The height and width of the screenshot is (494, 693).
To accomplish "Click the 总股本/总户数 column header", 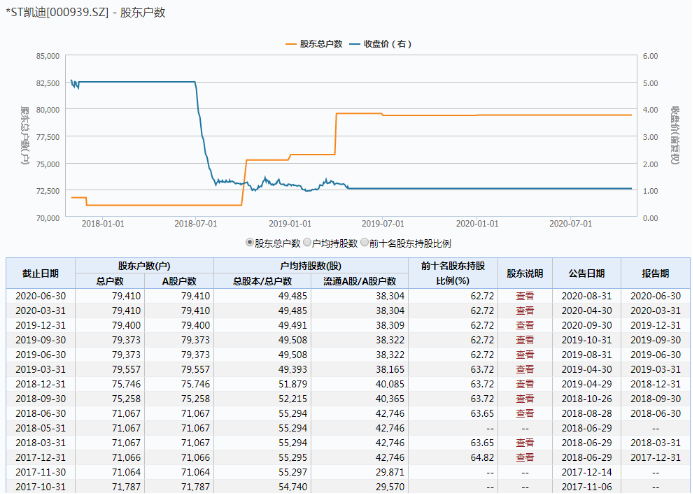I will pos(263,281).
